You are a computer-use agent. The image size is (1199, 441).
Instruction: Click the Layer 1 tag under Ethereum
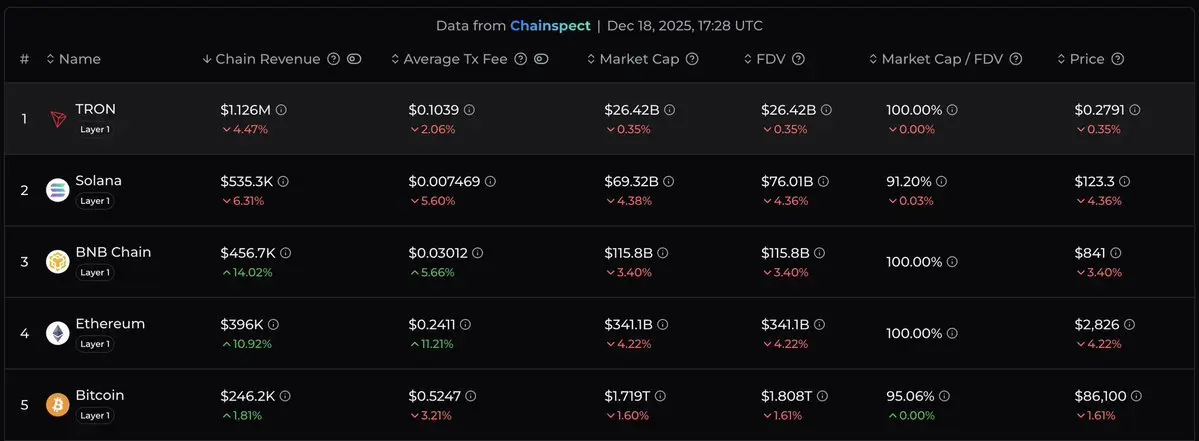[x=95, y=344]
